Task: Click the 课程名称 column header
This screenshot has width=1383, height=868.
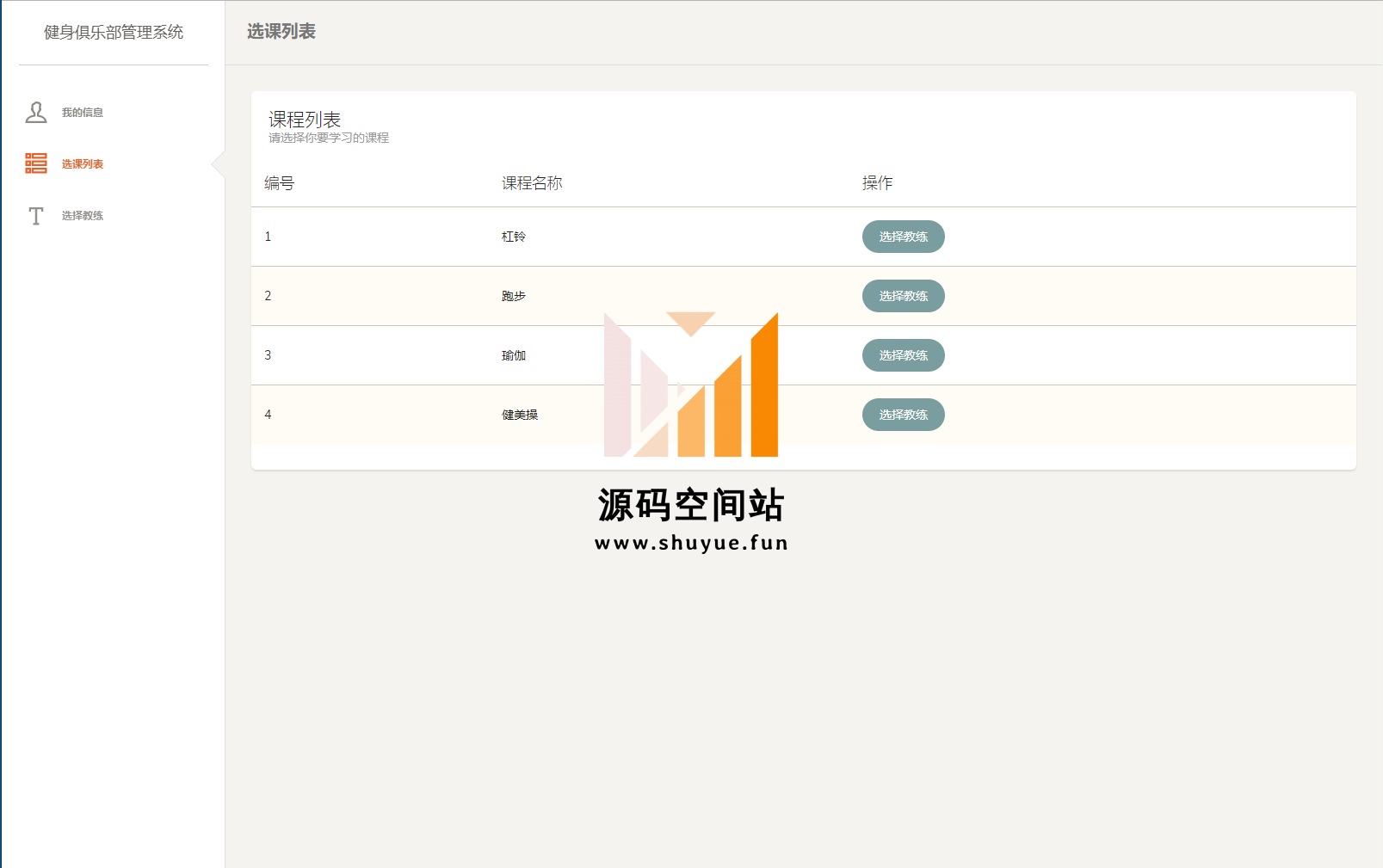Action: [x=532, y=183]
